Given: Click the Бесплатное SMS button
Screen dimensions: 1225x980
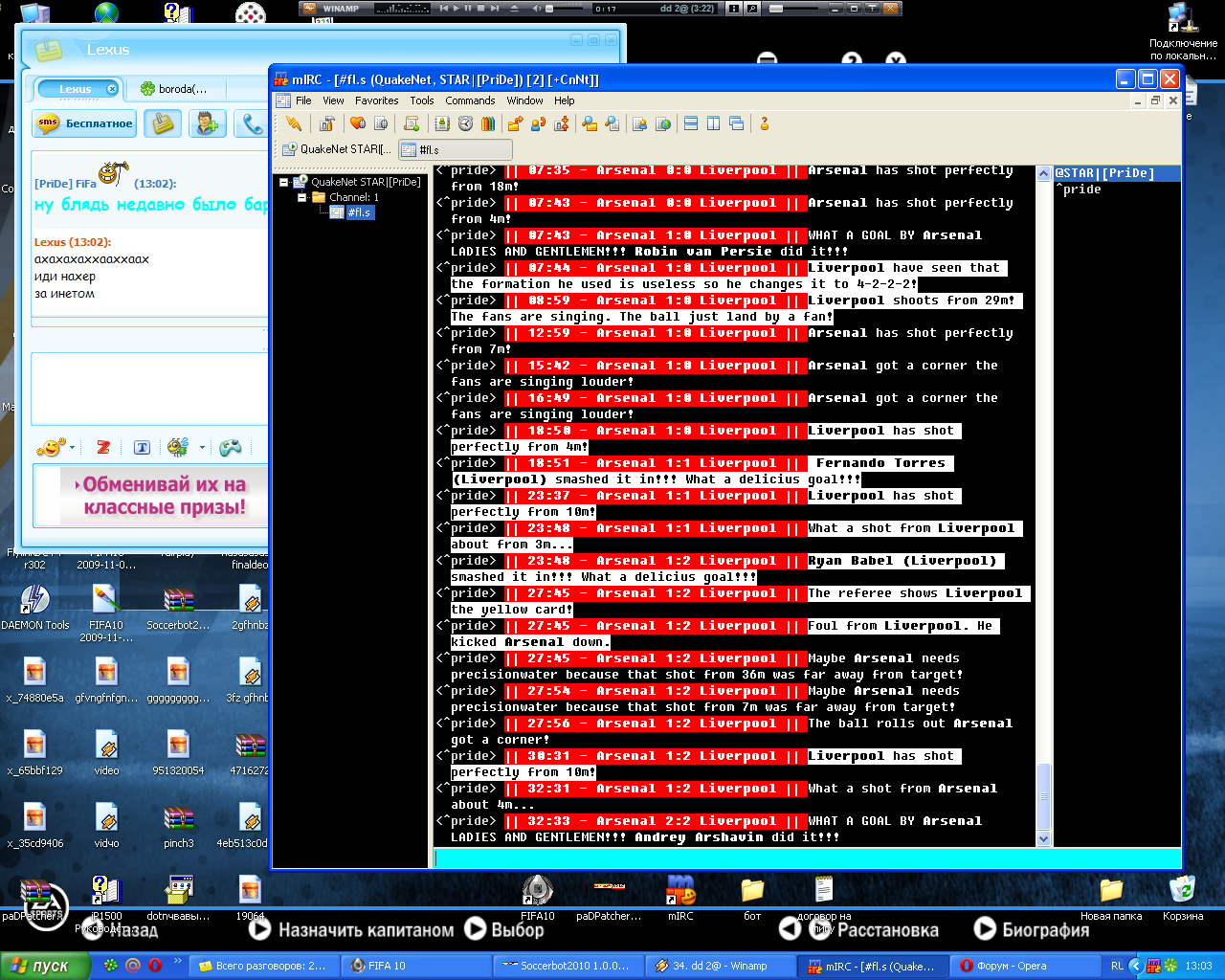Looking at the screenshot, I should pyautogui.click(x=86, y=123).
